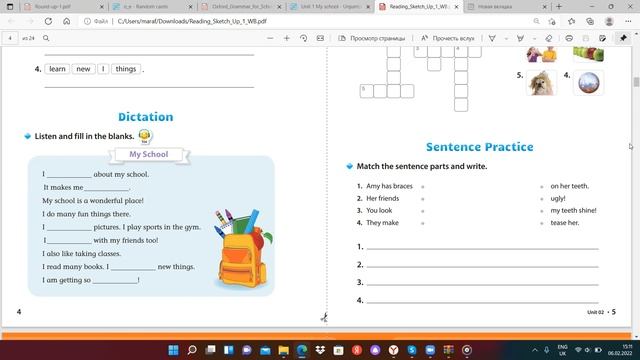Unpin the PDF toolbar

tap(623, 38)
